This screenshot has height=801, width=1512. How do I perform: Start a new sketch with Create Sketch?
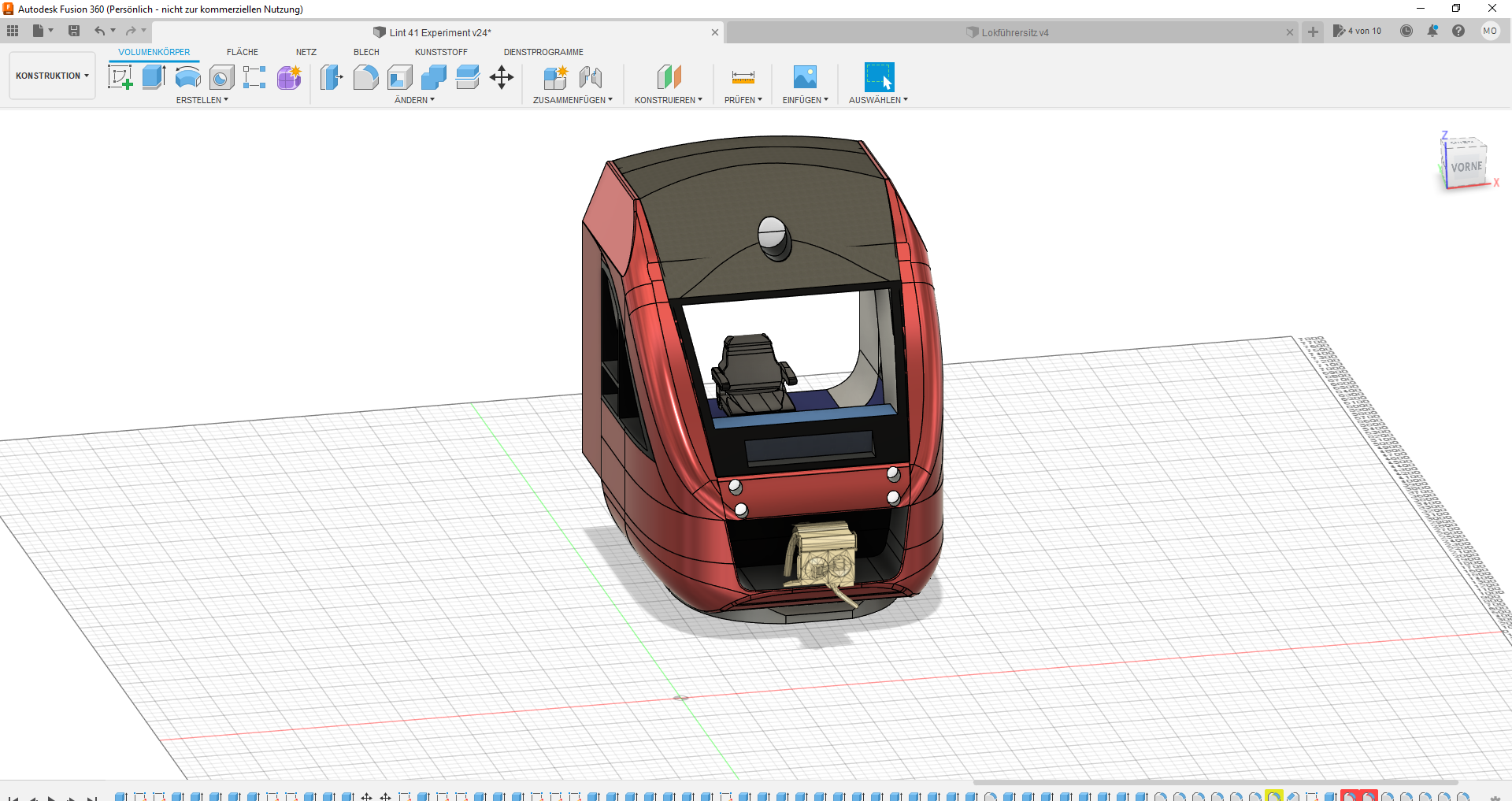click(120, 77)
